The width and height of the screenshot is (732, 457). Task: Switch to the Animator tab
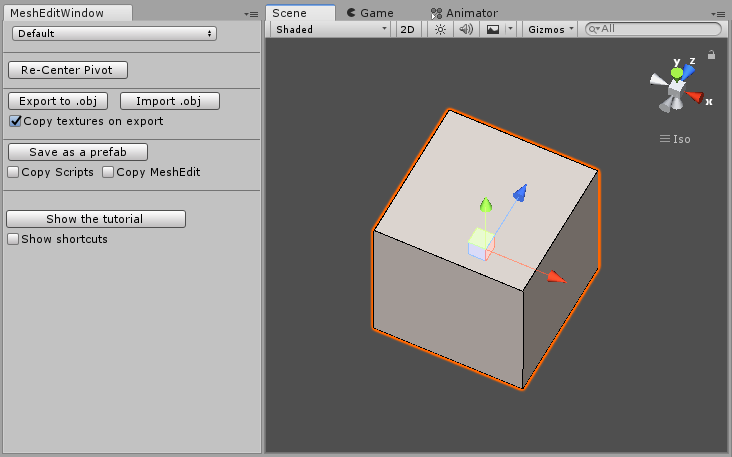pos(464,13)
